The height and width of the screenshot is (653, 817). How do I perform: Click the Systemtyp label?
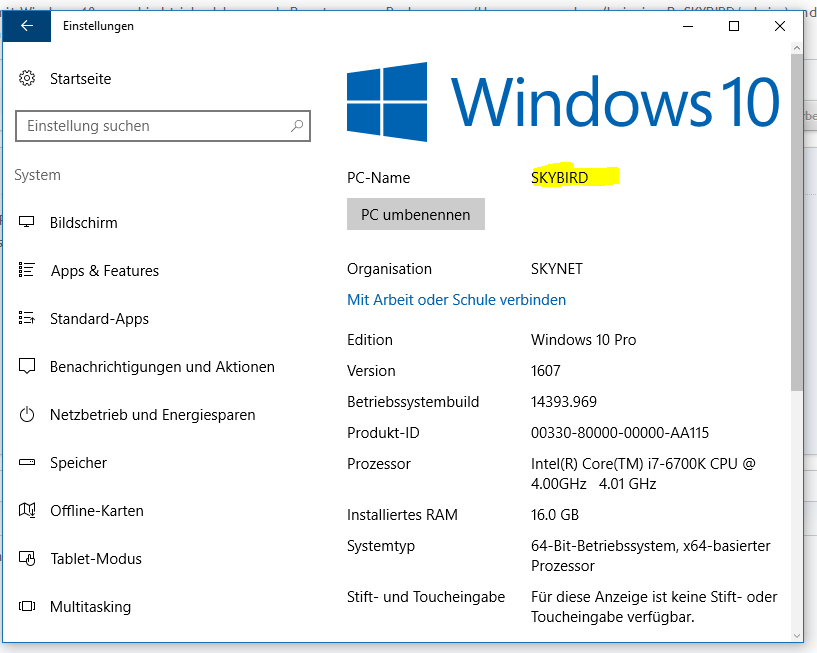[x=381, y=546]
